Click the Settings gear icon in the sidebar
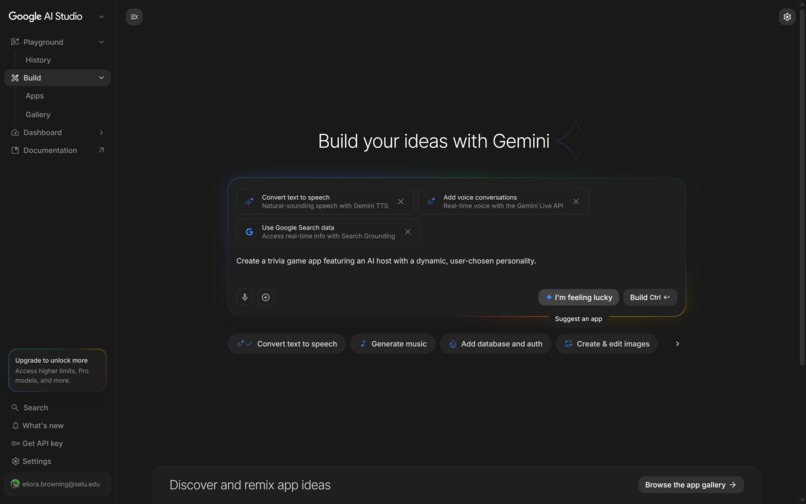The height and width of the screenshot is (504, 806). (15, 461)
